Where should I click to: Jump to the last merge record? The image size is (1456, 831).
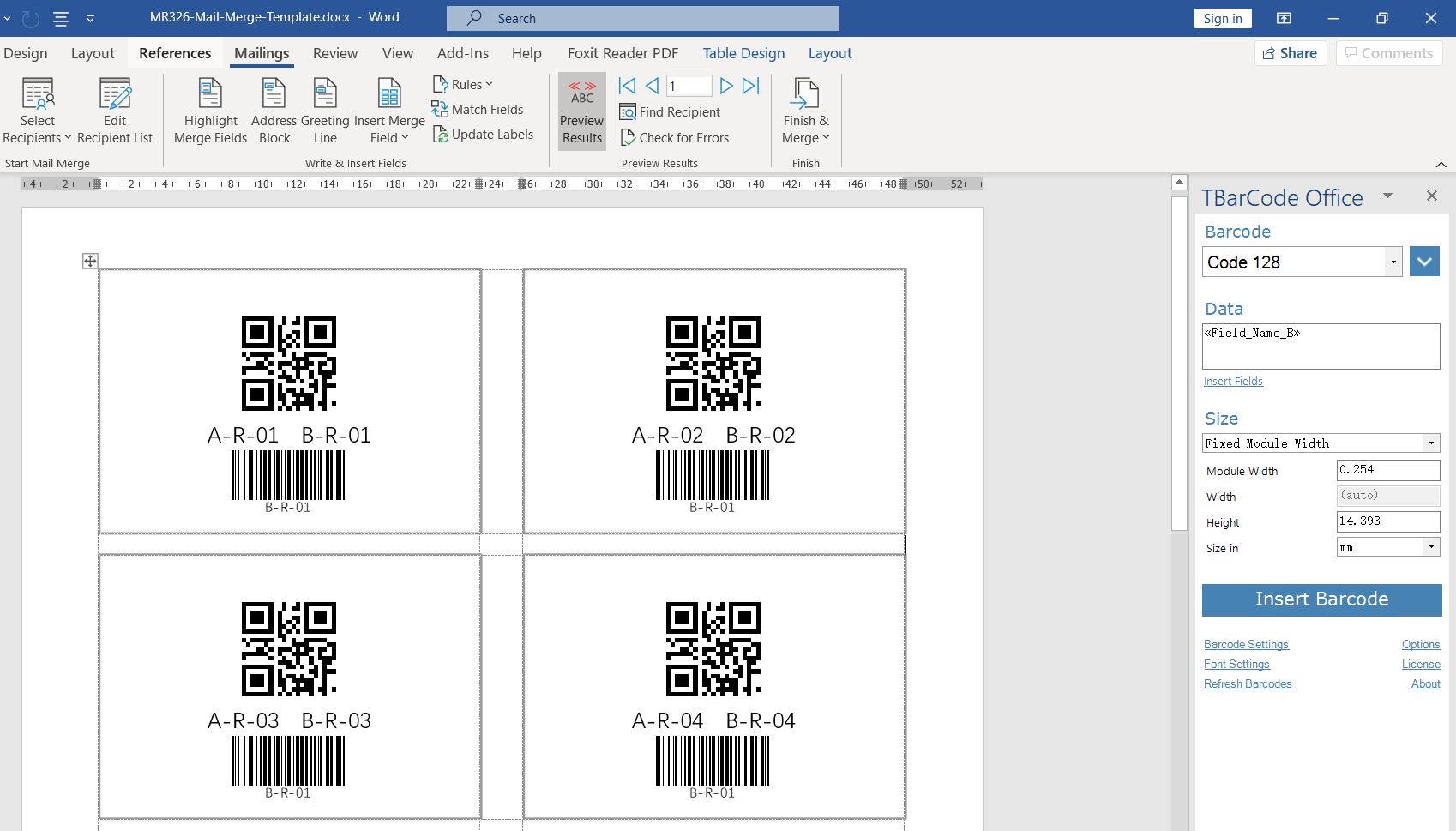(751, 85)
